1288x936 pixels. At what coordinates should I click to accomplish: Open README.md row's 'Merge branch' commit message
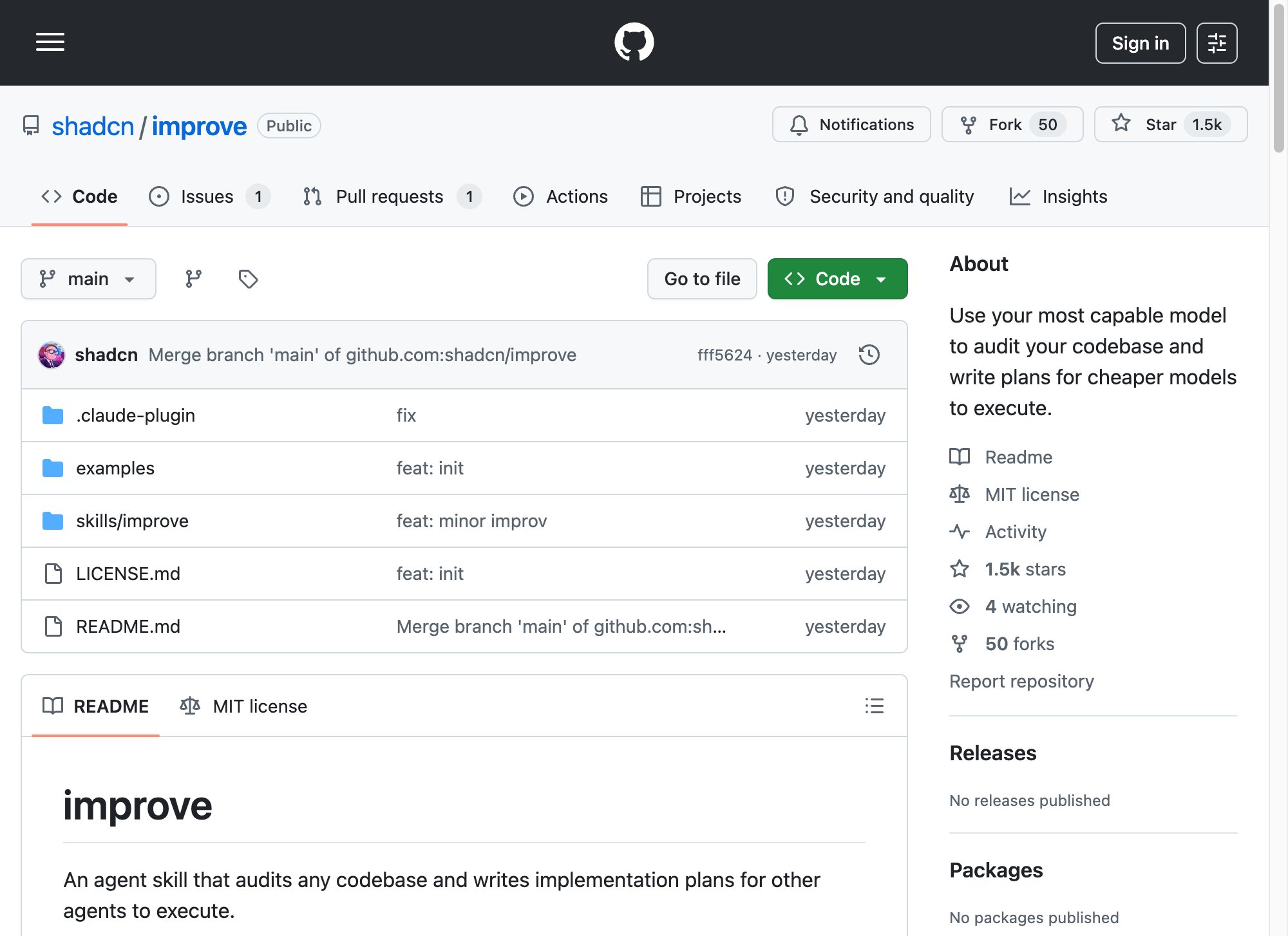click(x=561, y=626)
